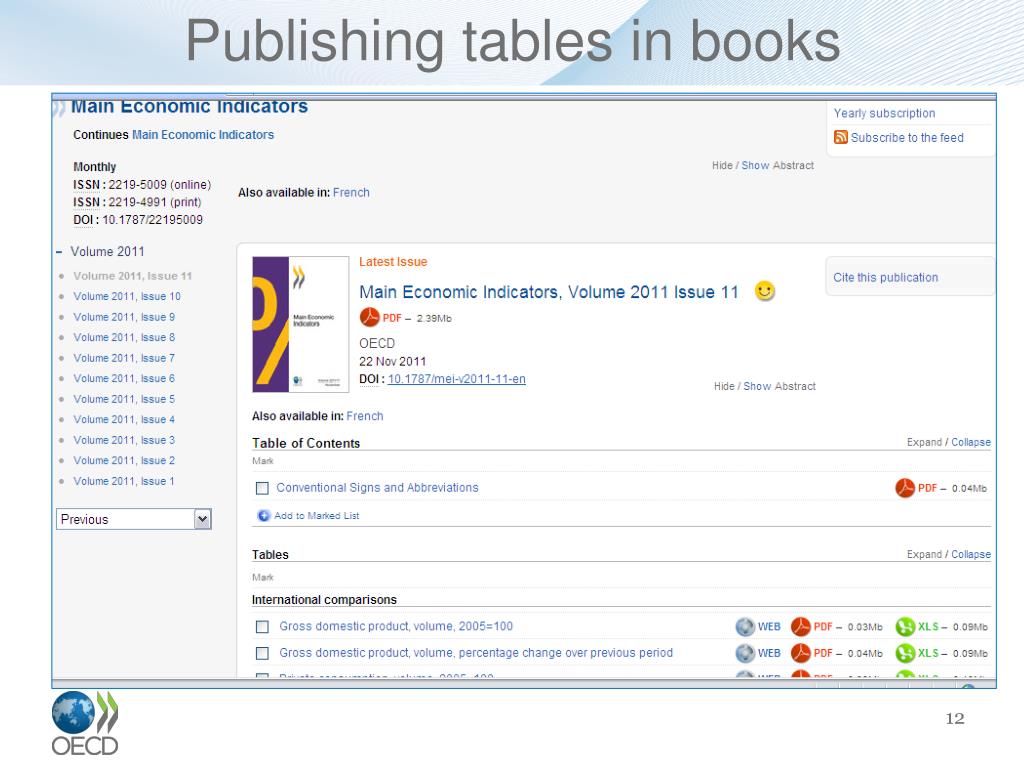Open Conventional Signs and Abbreviations link
Image resolution: width=1024 pixels, height=768 pixels.
pyautogui.click(x=377, y=488)
